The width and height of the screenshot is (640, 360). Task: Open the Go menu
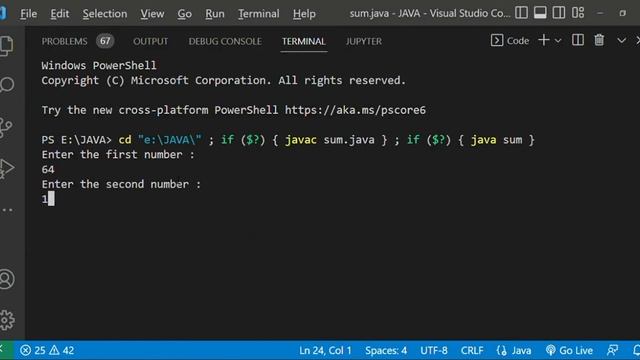pyautogui.click(x=184, y=14)
